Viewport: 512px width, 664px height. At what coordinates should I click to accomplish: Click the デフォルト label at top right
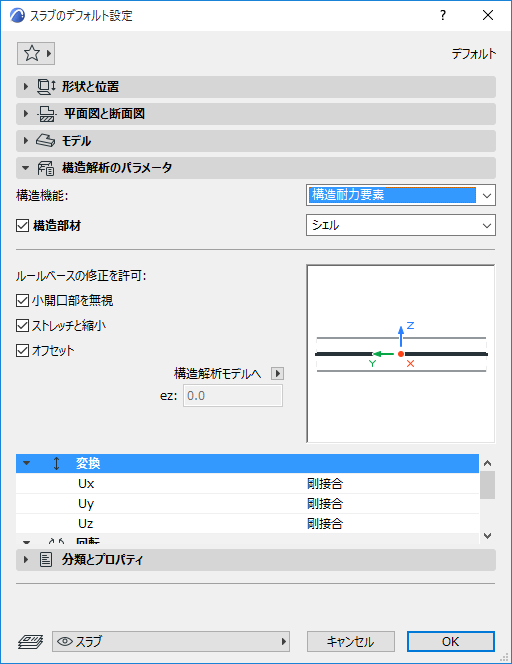[x=473, y=54]
